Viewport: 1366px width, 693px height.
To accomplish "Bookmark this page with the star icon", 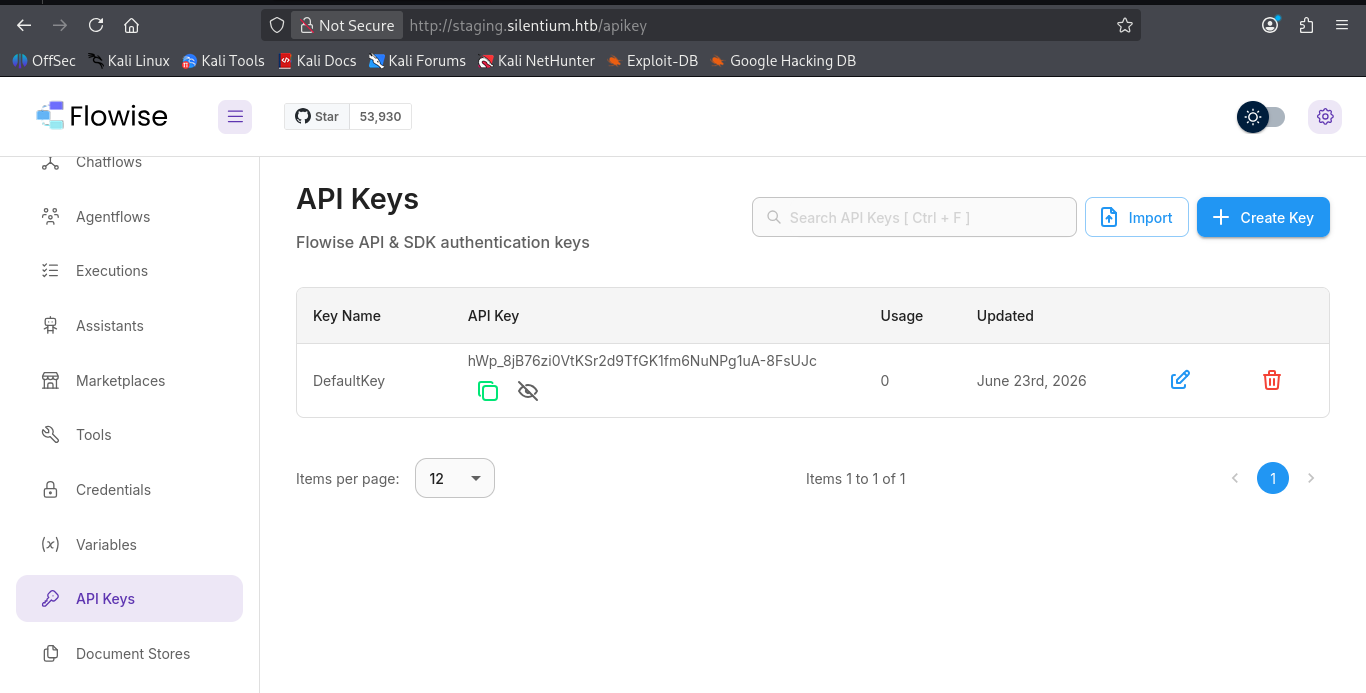I will coord(1125,25).
